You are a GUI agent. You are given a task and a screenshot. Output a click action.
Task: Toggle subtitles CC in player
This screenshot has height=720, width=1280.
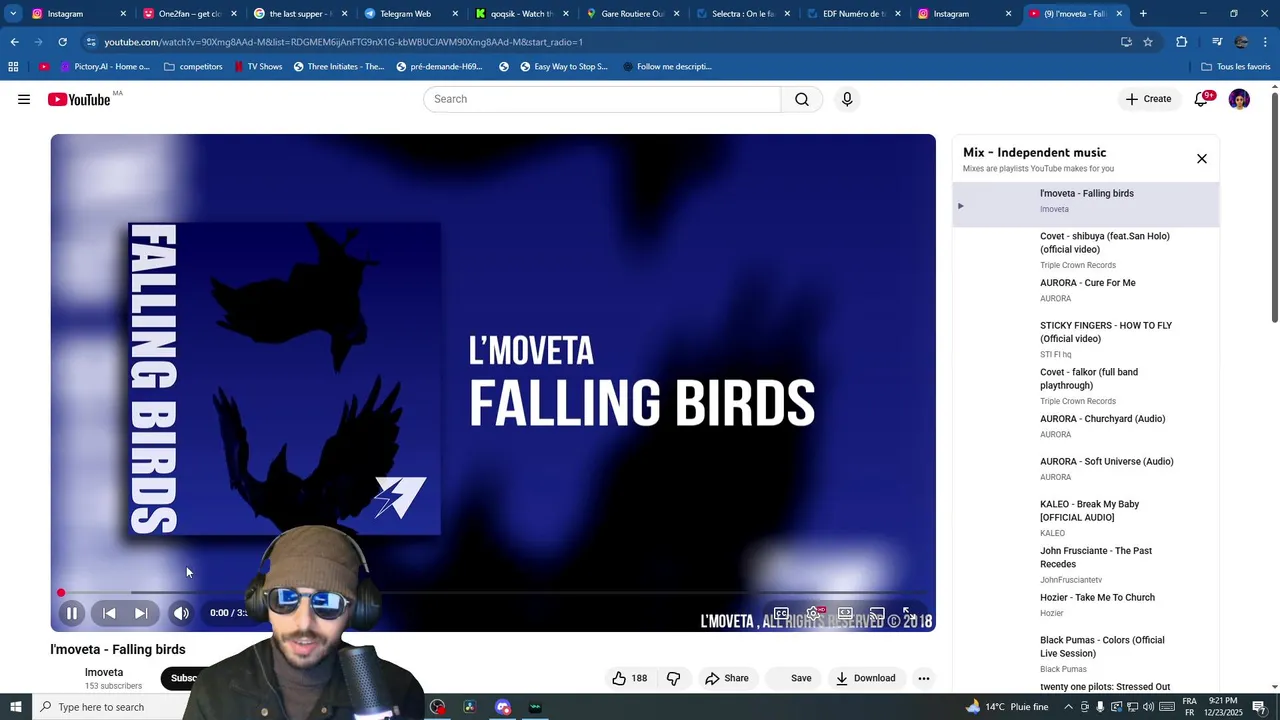(x=781, y=613)
